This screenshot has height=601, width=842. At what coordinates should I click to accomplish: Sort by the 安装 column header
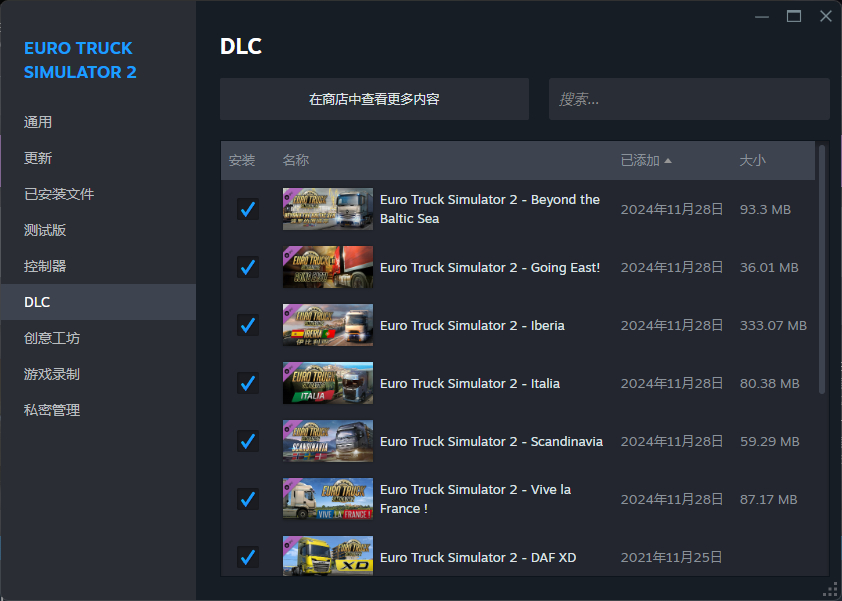pyautogui.click(x=242, y=160)
